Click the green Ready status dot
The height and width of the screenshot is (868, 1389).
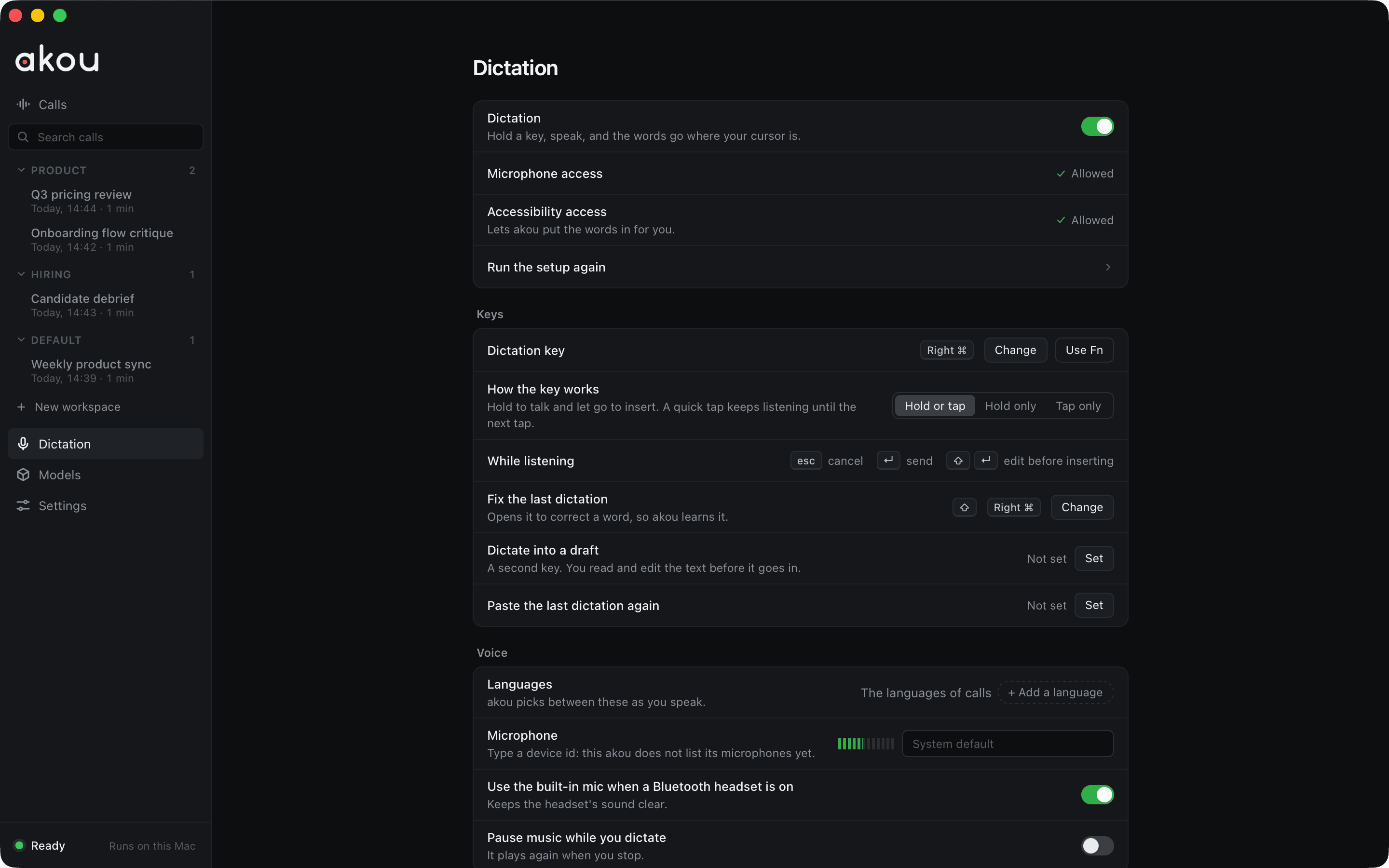tap(19, 845)
